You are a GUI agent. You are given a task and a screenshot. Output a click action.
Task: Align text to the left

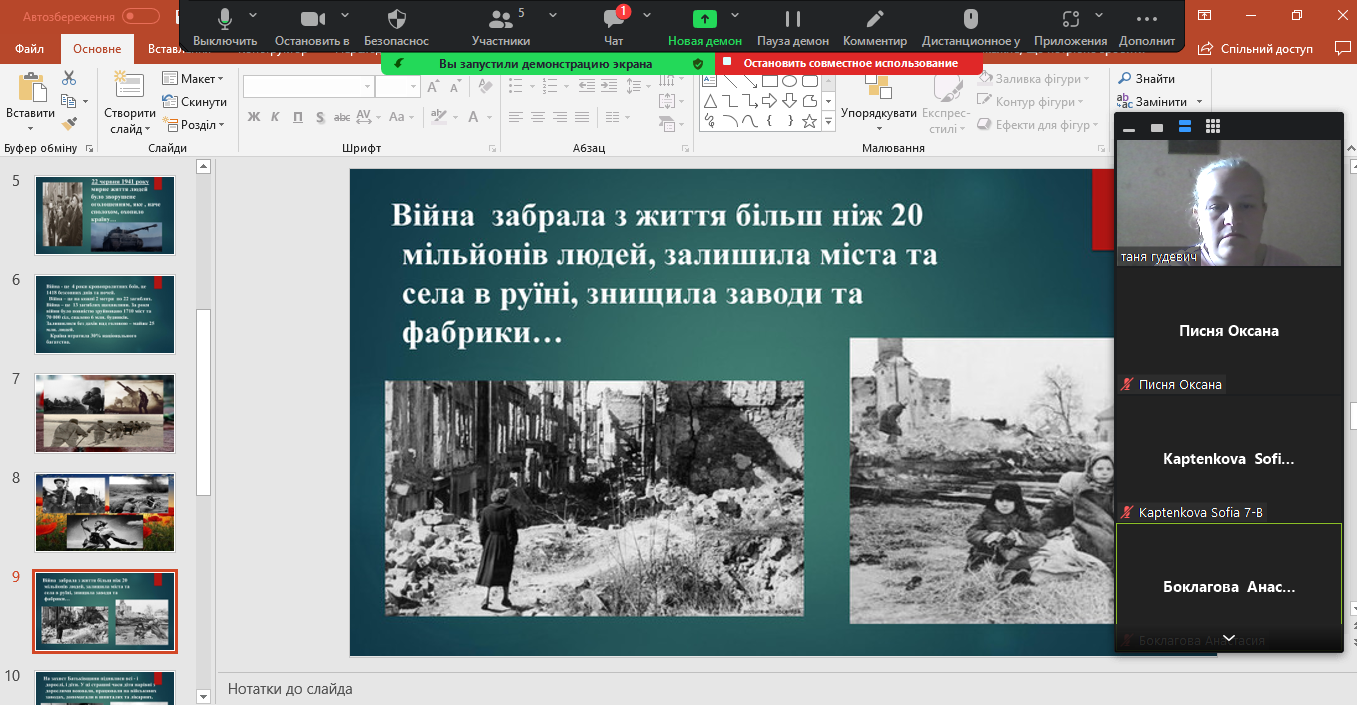[x=515, y=117]
